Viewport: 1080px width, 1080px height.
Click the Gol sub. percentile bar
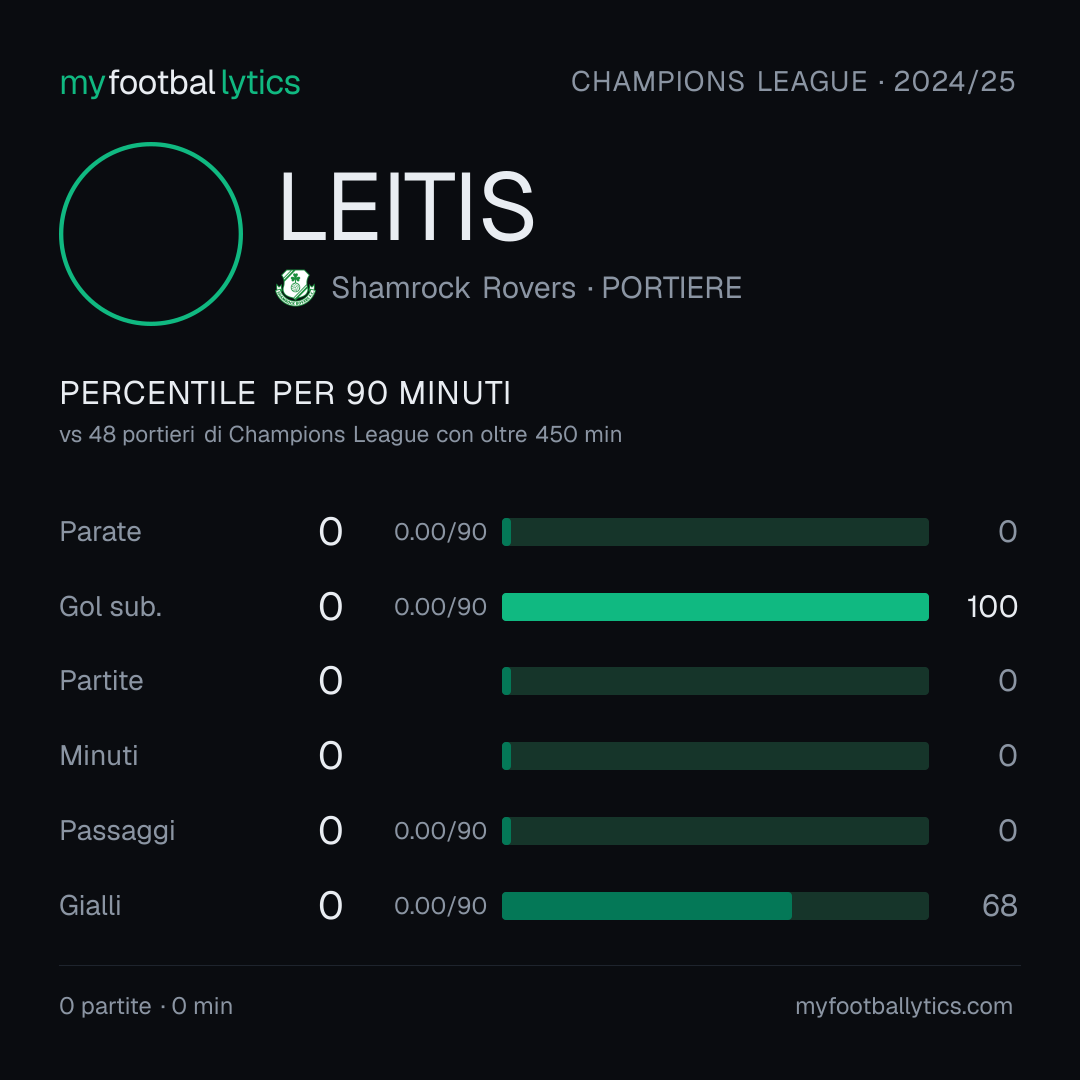point(715,607)
